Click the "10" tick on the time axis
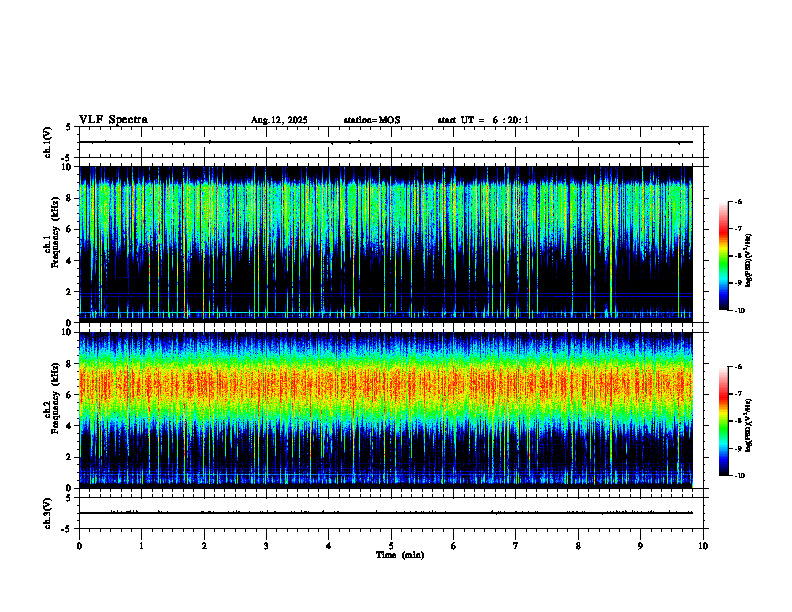The image size is (792, 612). tap(703, 546)
